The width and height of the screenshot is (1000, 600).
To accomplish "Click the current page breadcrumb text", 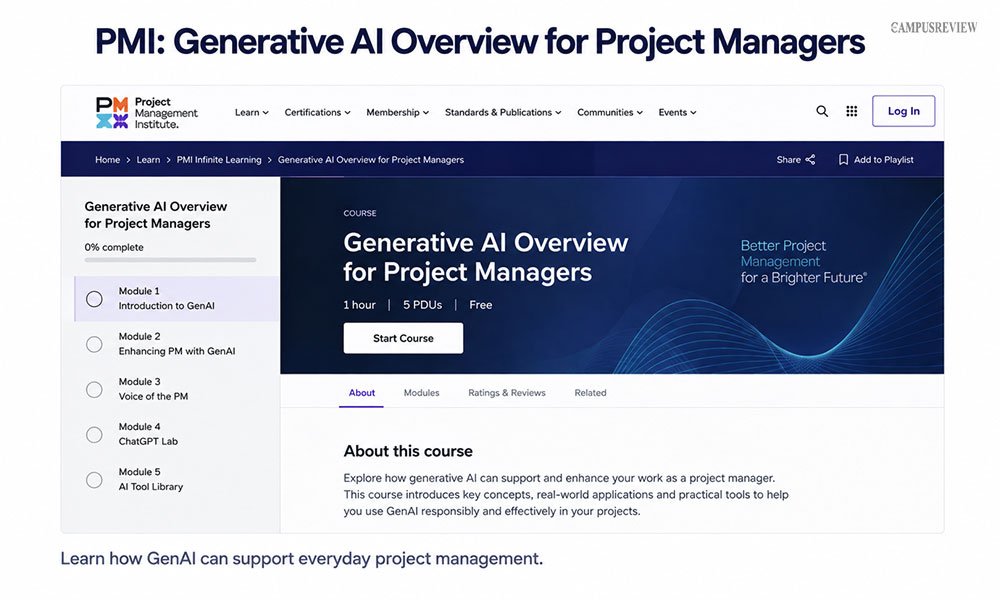I will tap(371, 159).
